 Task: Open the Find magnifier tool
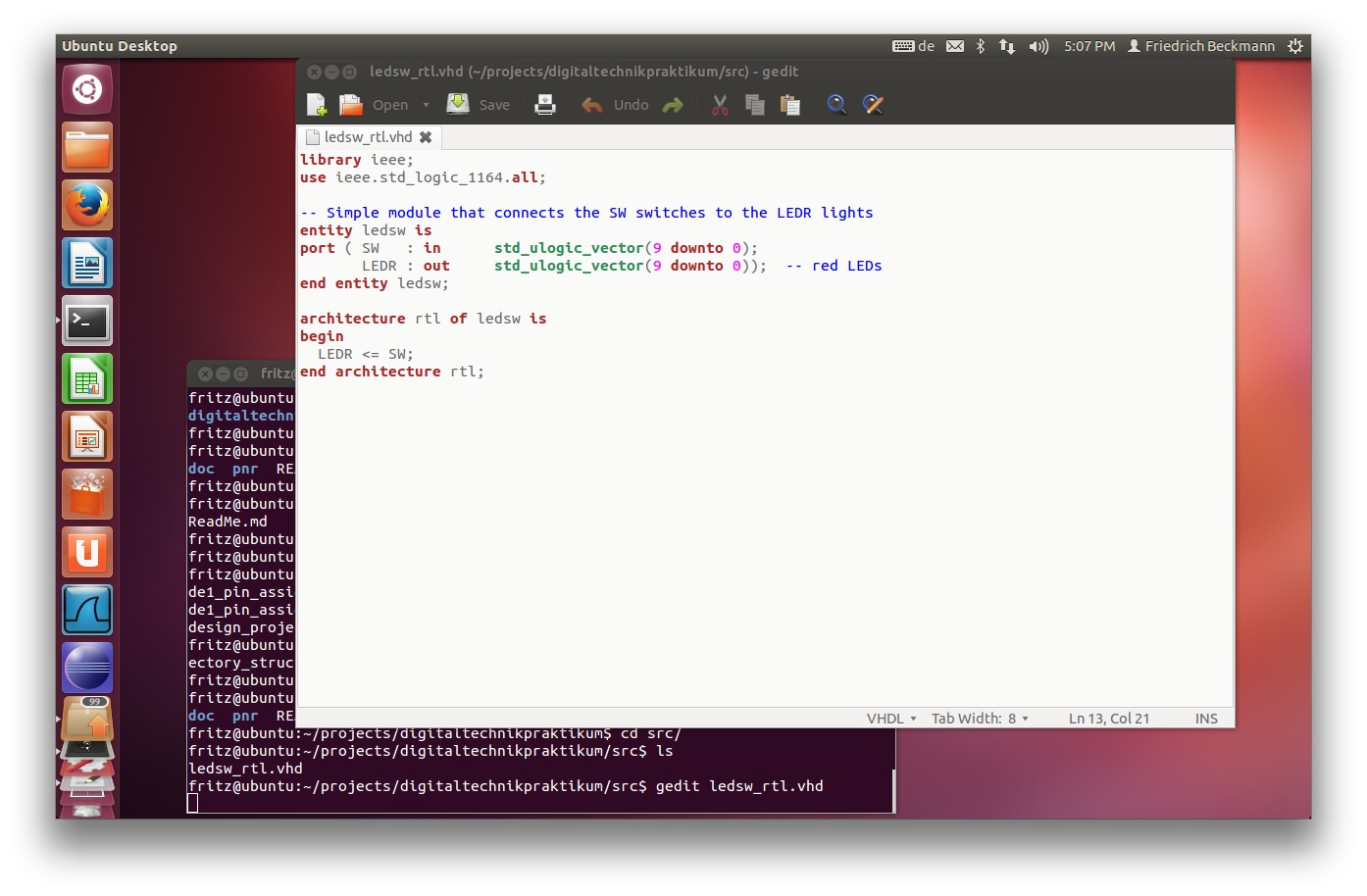pyautogui.click(x=836, y=105)
